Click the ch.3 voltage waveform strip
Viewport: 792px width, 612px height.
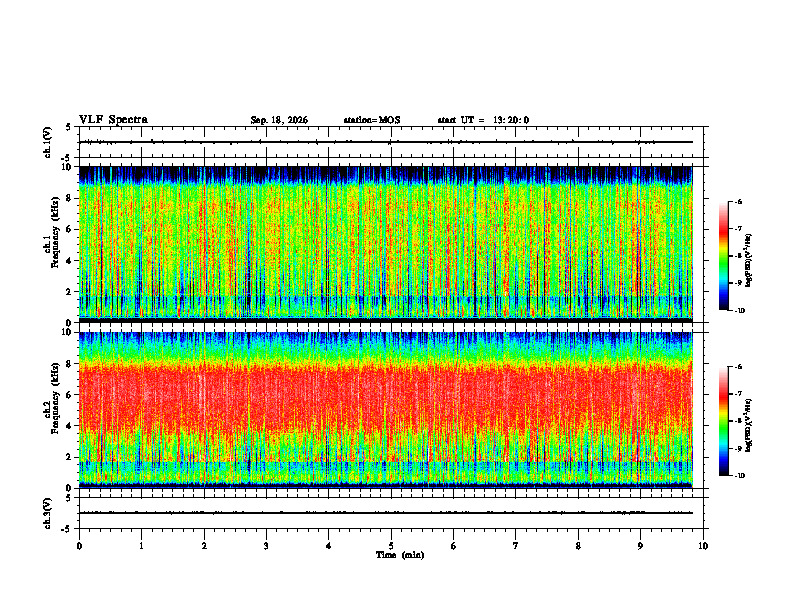tap(385, 513)
